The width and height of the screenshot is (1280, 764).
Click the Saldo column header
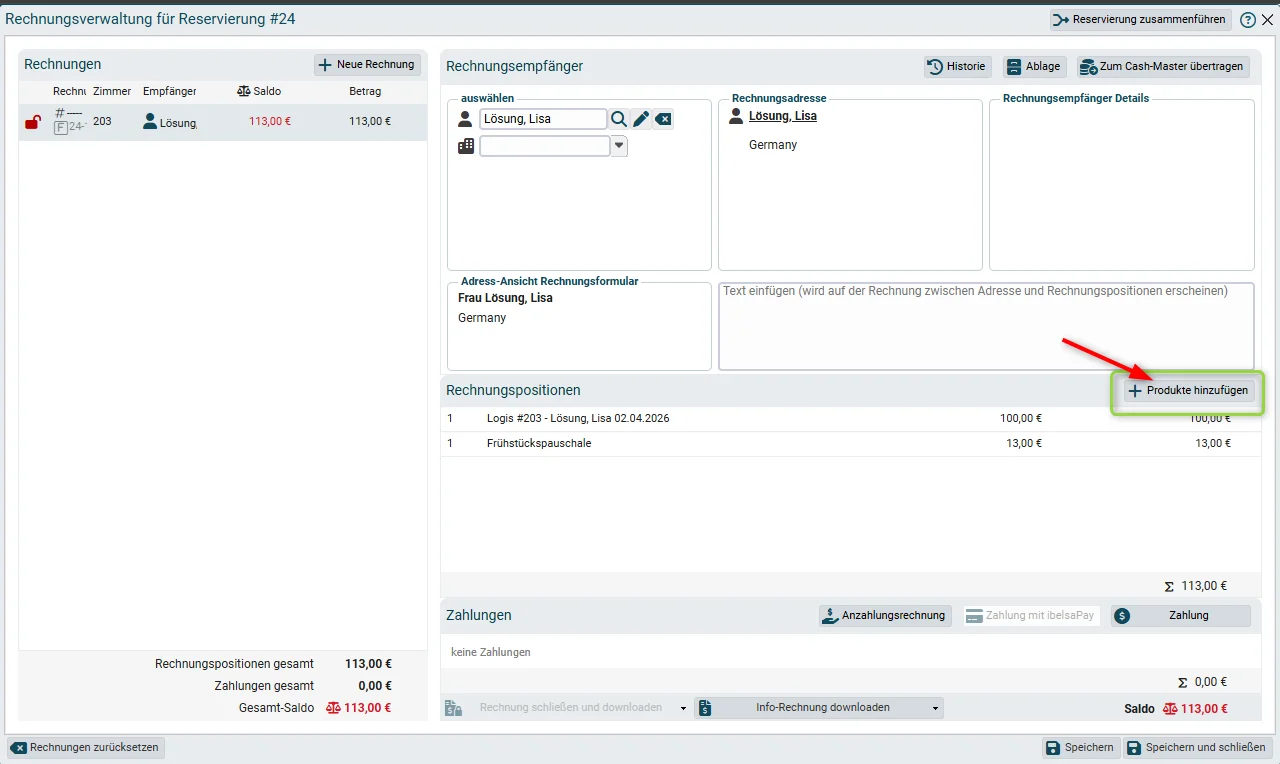[259, 91]
